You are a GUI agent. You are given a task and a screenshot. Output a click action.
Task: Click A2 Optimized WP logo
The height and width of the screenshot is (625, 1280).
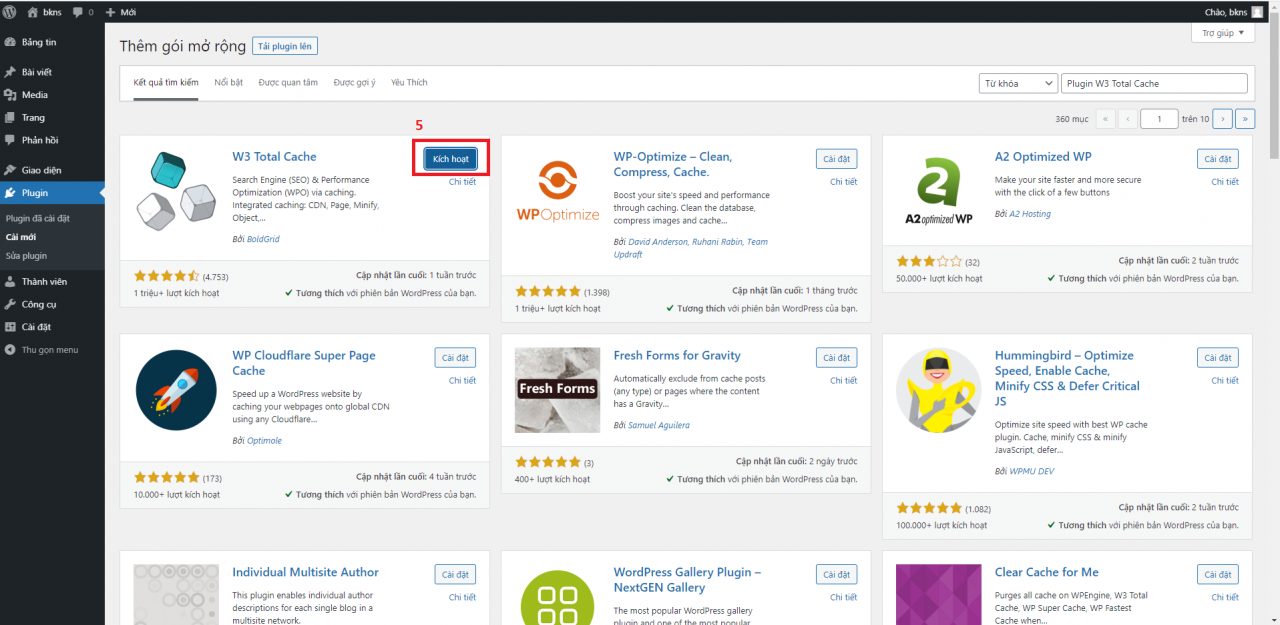click(x=938, y=190)
